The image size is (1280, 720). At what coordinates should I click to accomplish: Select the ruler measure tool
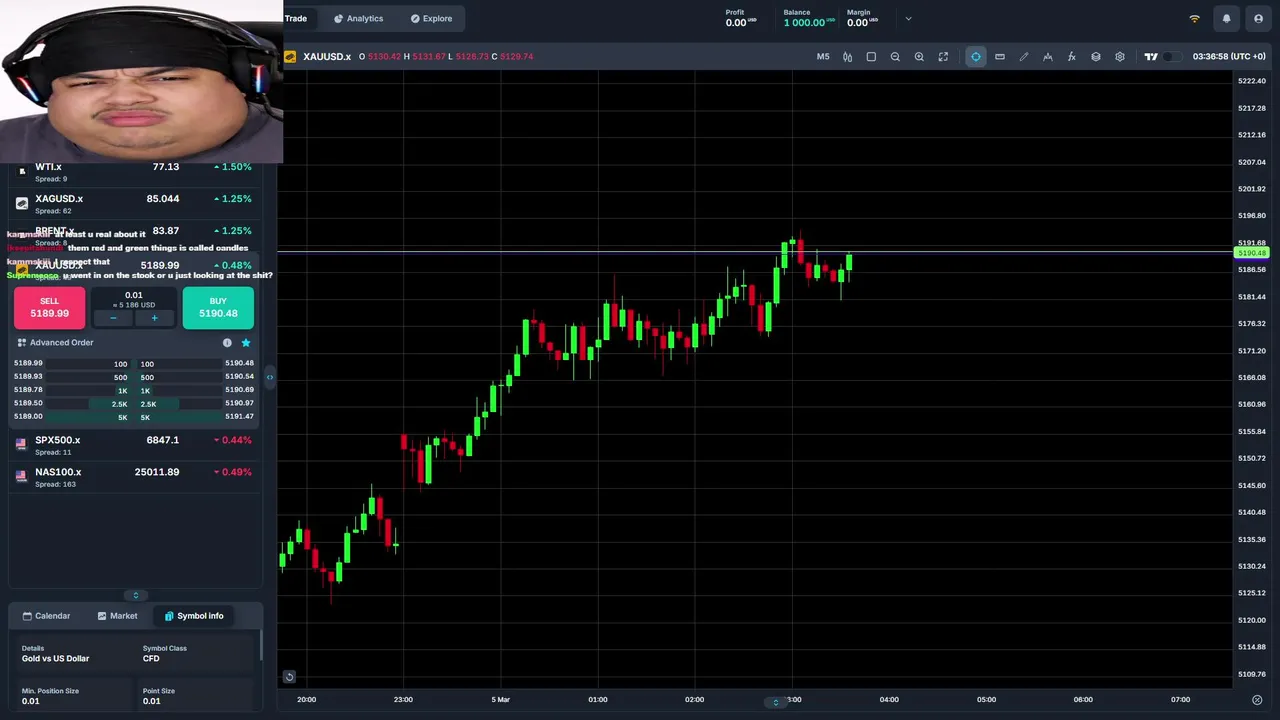pos(1000,57)
